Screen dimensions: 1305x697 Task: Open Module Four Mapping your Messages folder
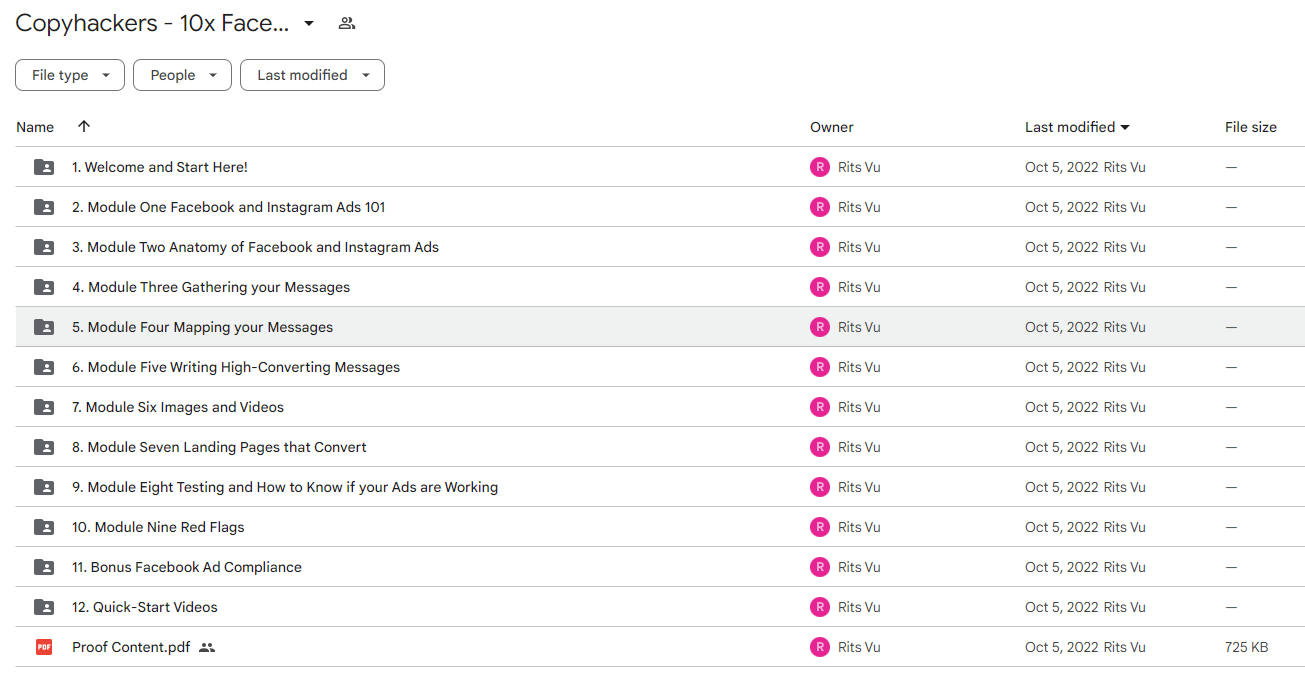click(x=202, y=327)
